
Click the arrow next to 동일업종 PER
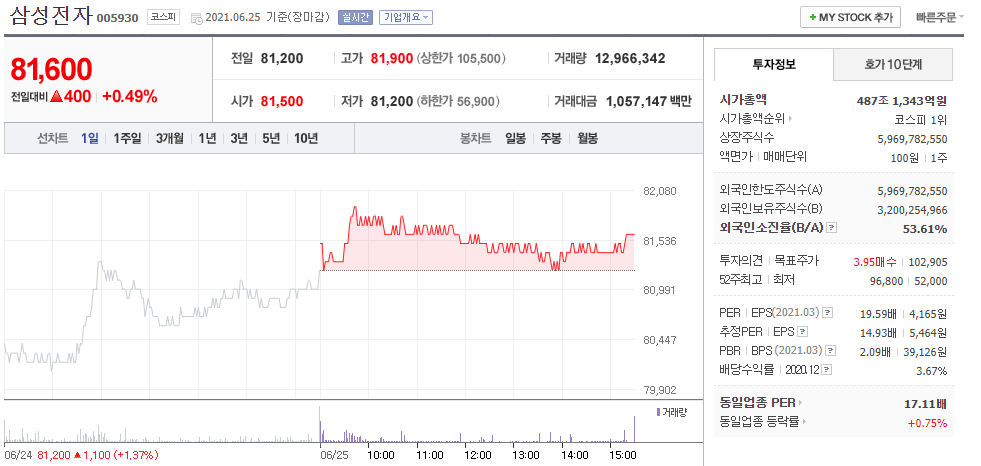click(x=800, y=403)
